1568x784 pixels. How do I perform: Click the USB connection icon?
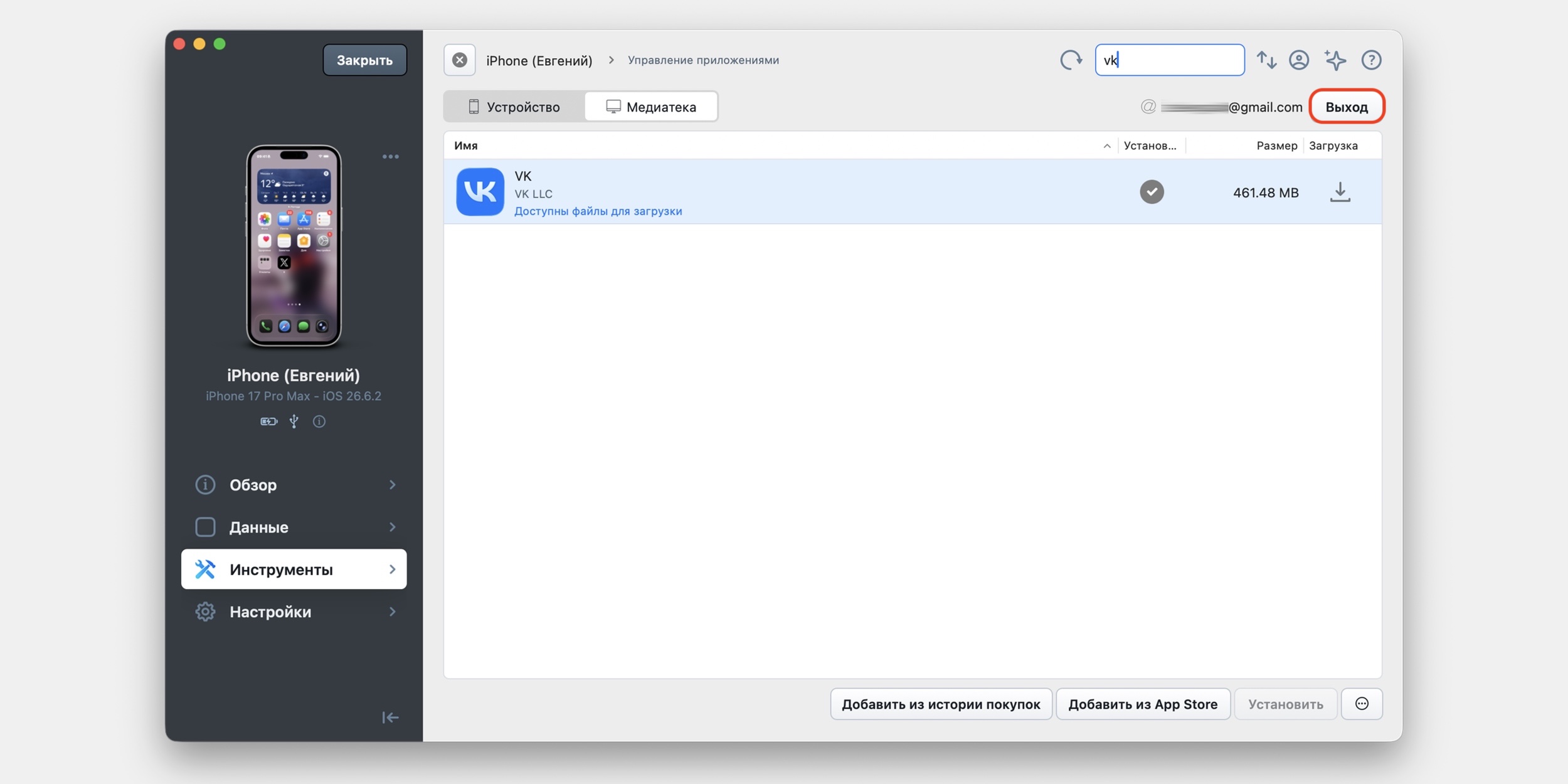point(294,421)
